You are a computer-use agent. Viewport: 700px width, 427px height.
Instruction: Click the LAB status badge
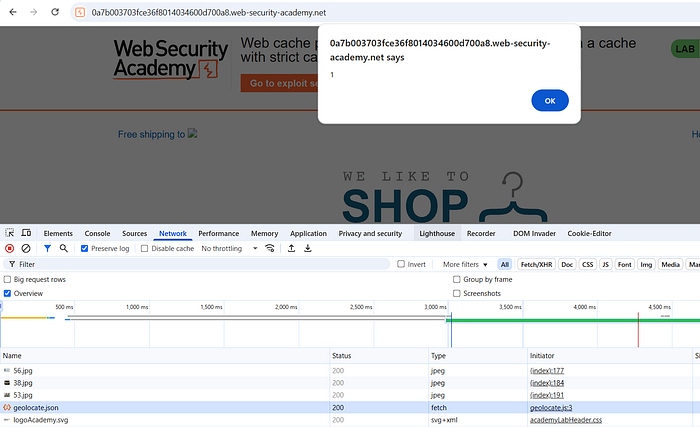coord(685,49)
